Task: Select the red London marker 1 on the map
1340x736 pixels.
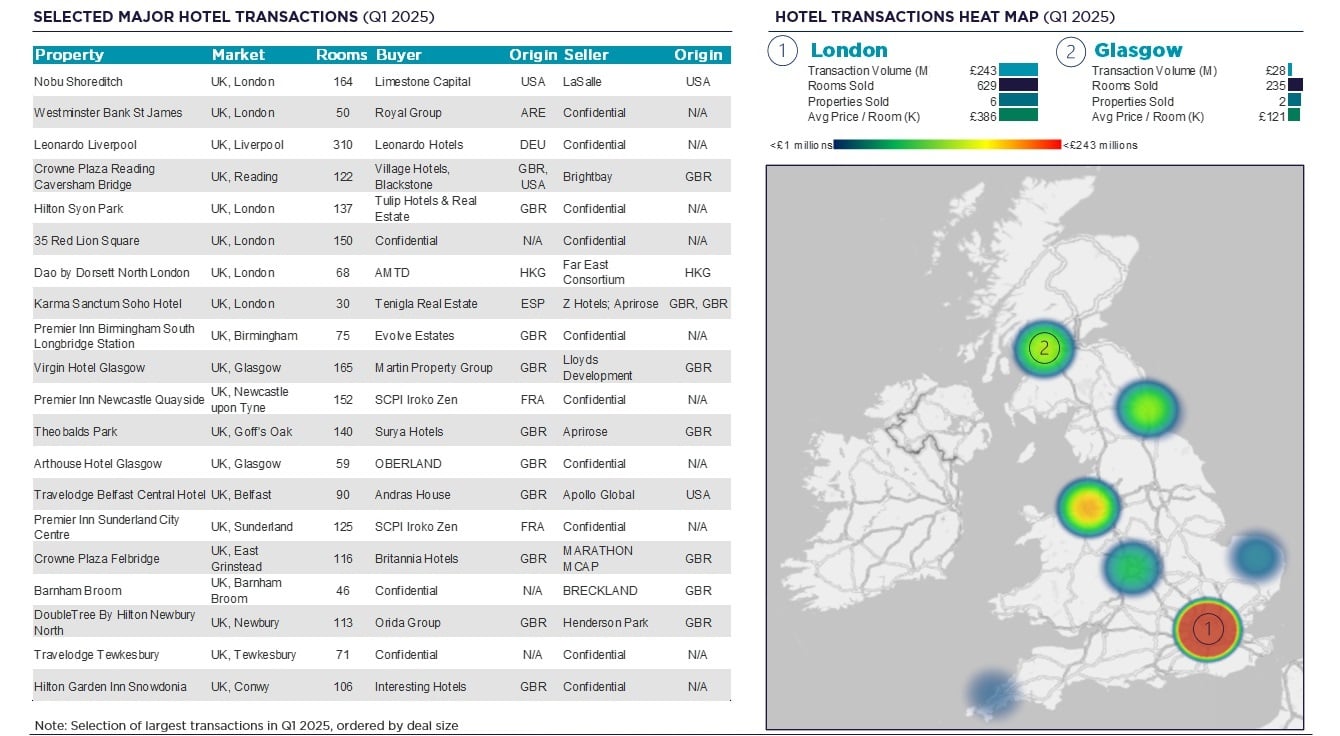Action: (x=1207, y=629)
